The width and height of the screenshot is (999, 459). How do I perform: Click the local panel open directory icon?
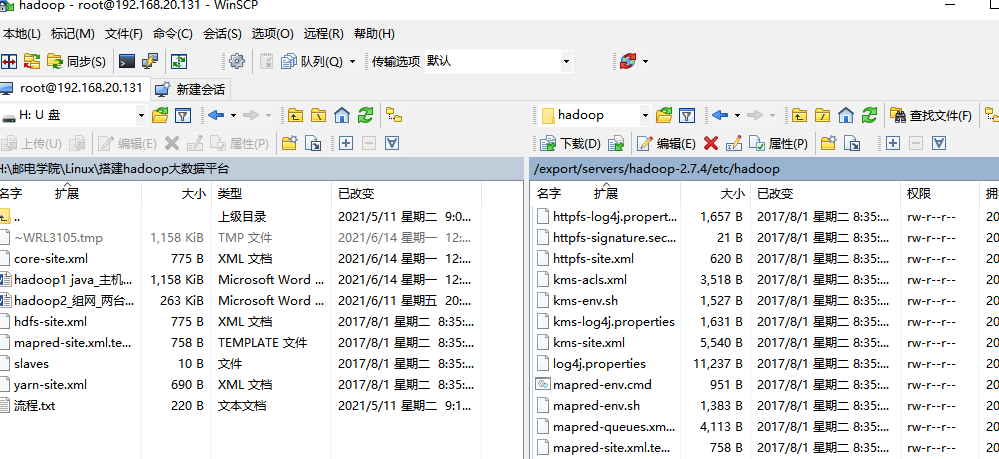pyautogui.click(x=160, y=115)
